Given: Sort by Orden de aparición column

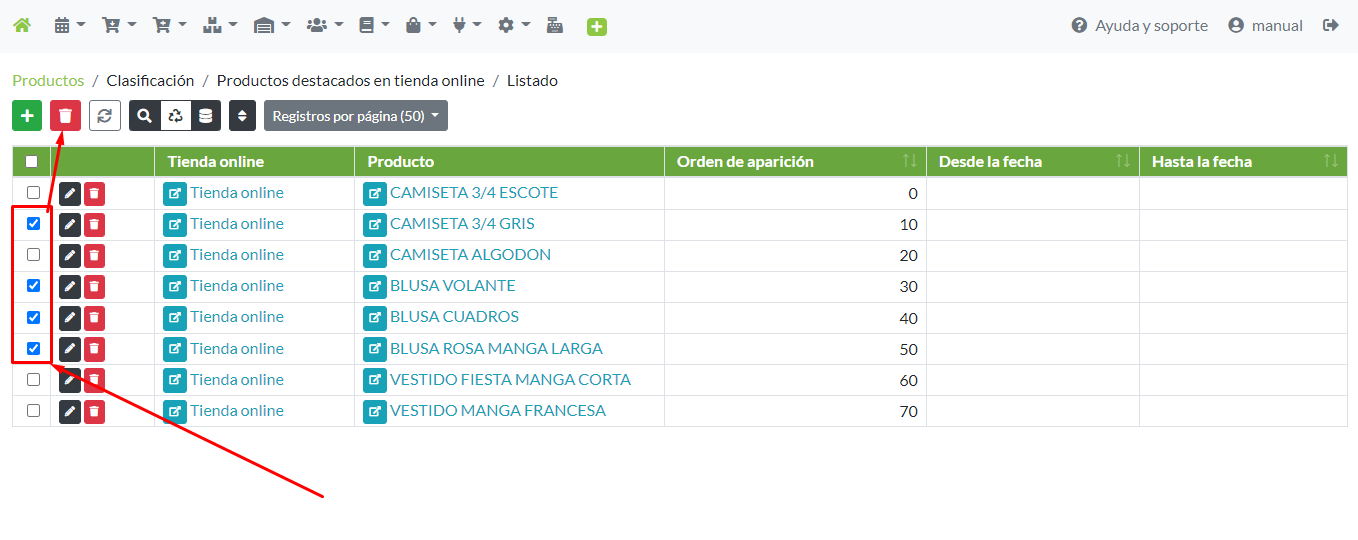Looking at the screenshot, I should [x=795, y=161].
